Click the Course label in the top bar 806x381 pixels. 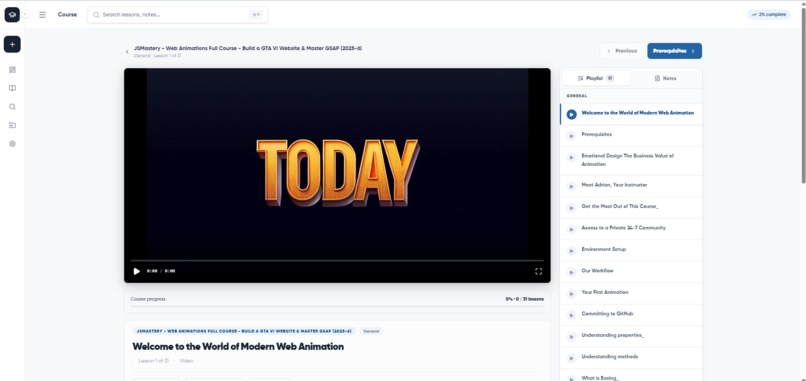[x=67, y=14]
